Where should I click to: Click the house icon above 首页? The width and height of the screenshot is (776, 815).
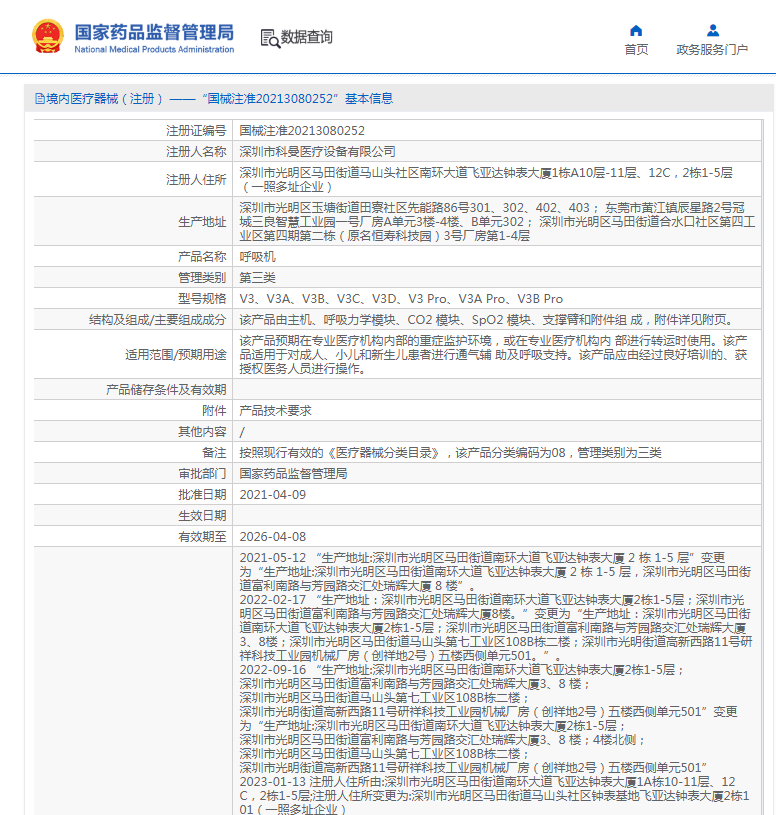(x=636, y=30)
